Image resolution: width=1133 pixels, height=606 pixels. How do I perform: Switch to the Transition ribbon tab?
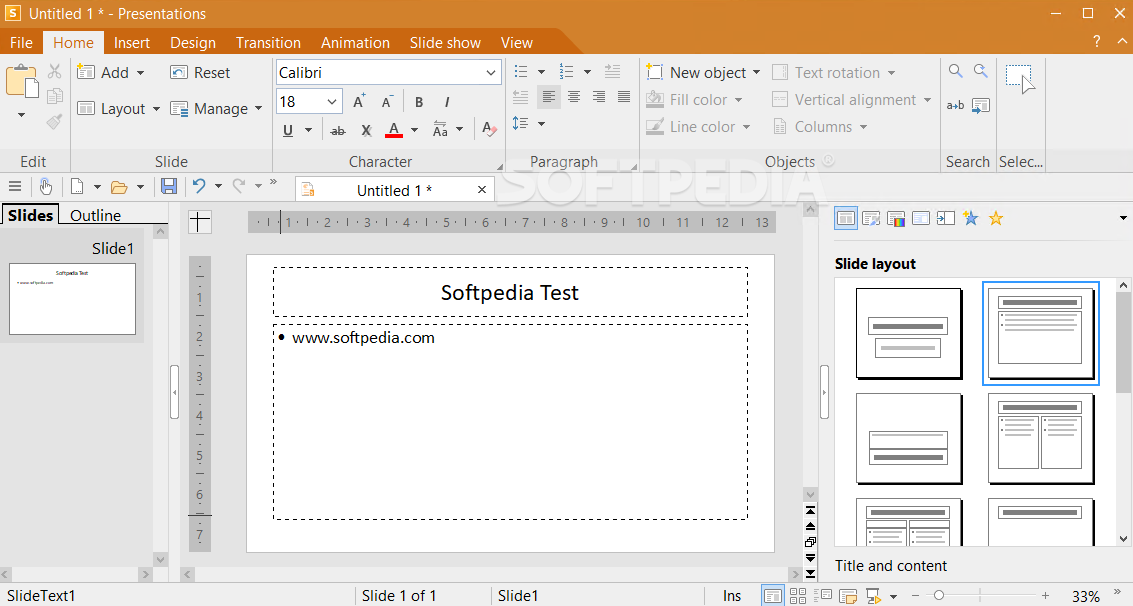point(268,43)
